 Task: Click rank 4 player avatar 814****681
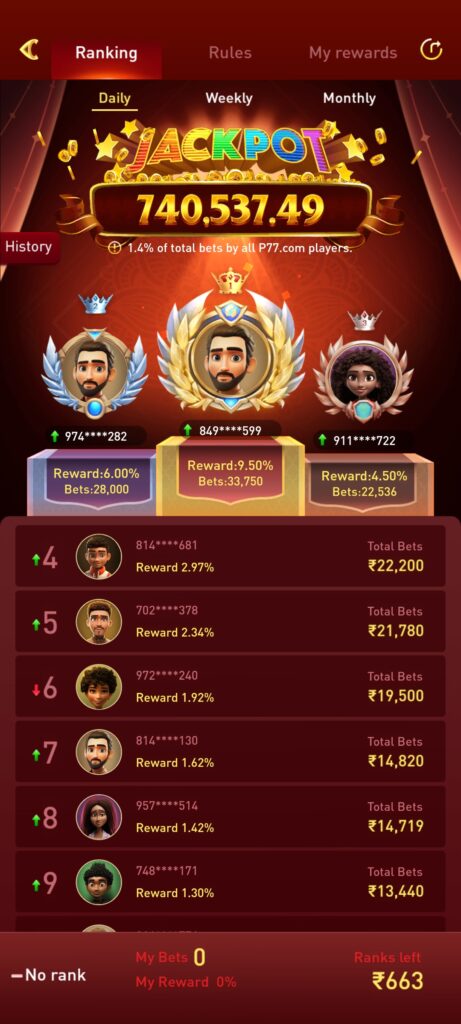(99, 556)
